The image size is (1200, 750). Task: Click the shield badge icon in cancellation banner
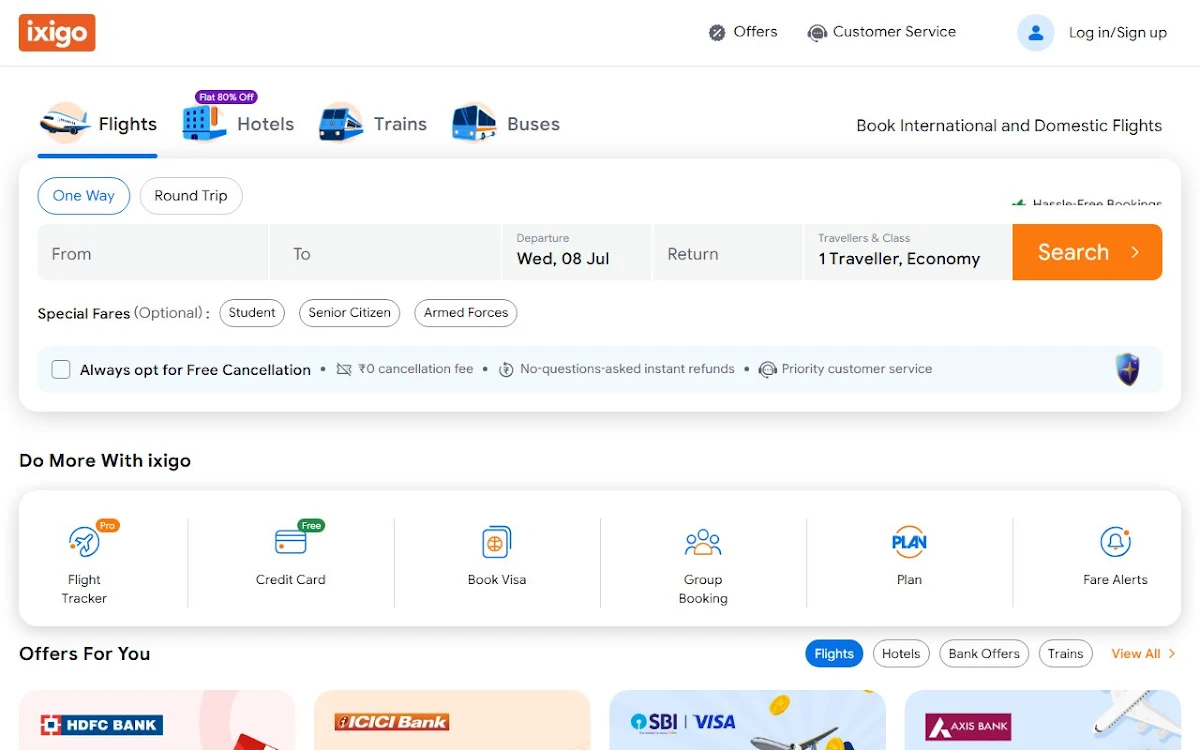click(1128, 369)
